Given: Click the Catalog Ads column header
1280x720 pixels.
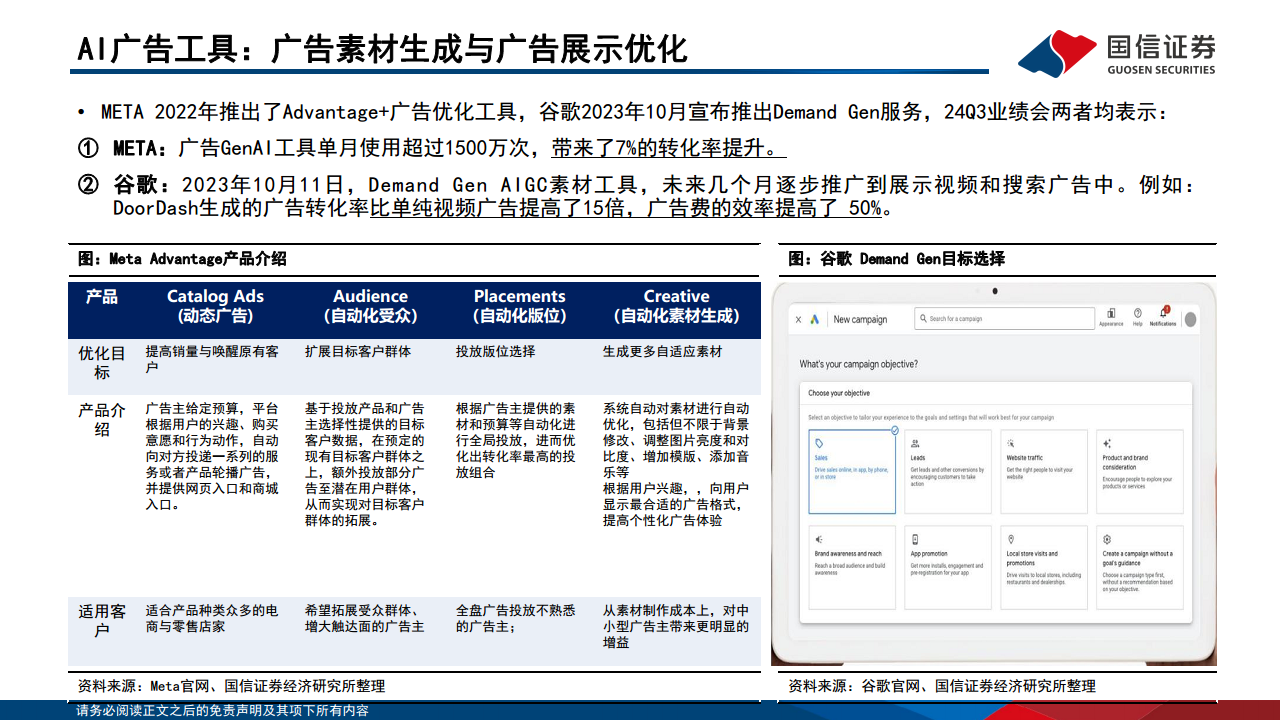Looking at the screenshot, I should pyautogui.click(x=215, y=306).
